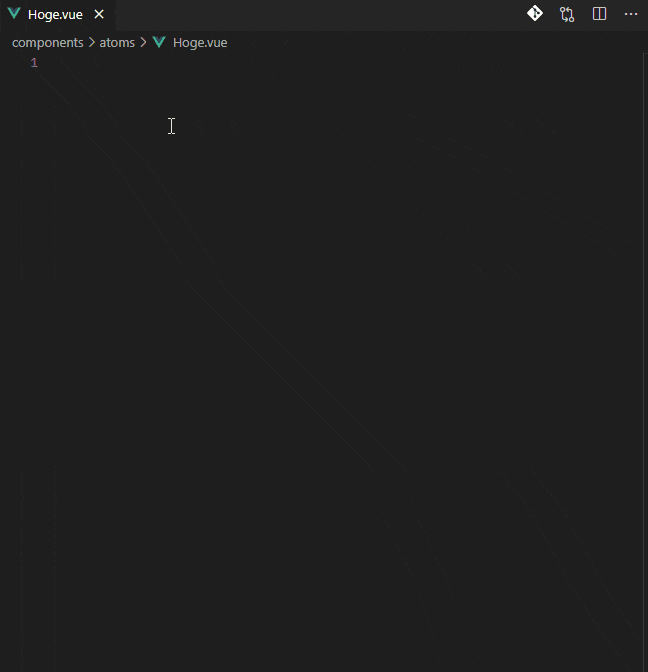648x672 pixels.
Task: Click the Hoge.vue breadcrumb segment
Action: pyautogui.click(x=200, y=43)
